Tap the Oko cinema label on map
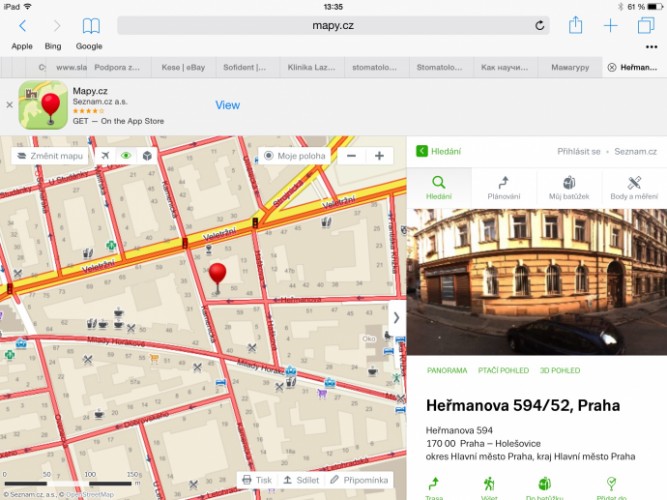 coord(369,339)
